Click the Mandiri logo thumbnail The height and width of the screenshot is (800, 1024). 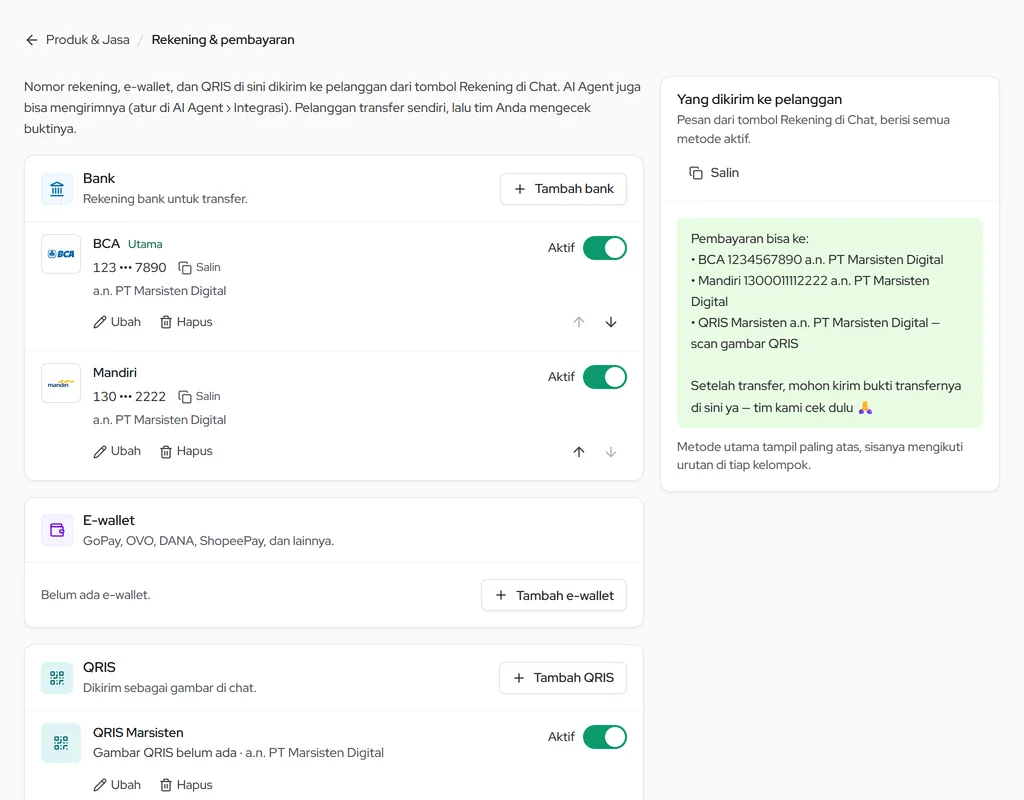tap(61, 383)
